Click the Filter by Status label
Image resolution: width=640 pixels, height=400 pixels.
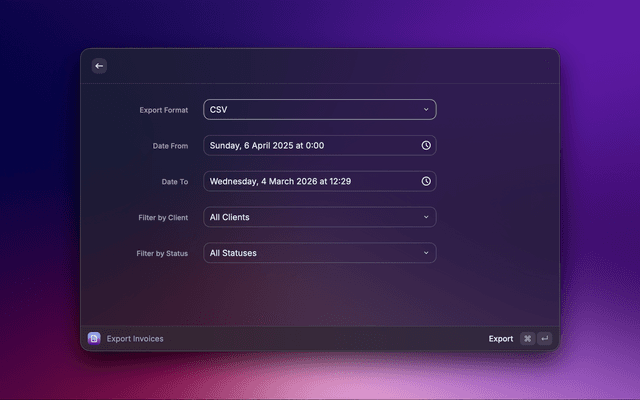tap(162, 254)
